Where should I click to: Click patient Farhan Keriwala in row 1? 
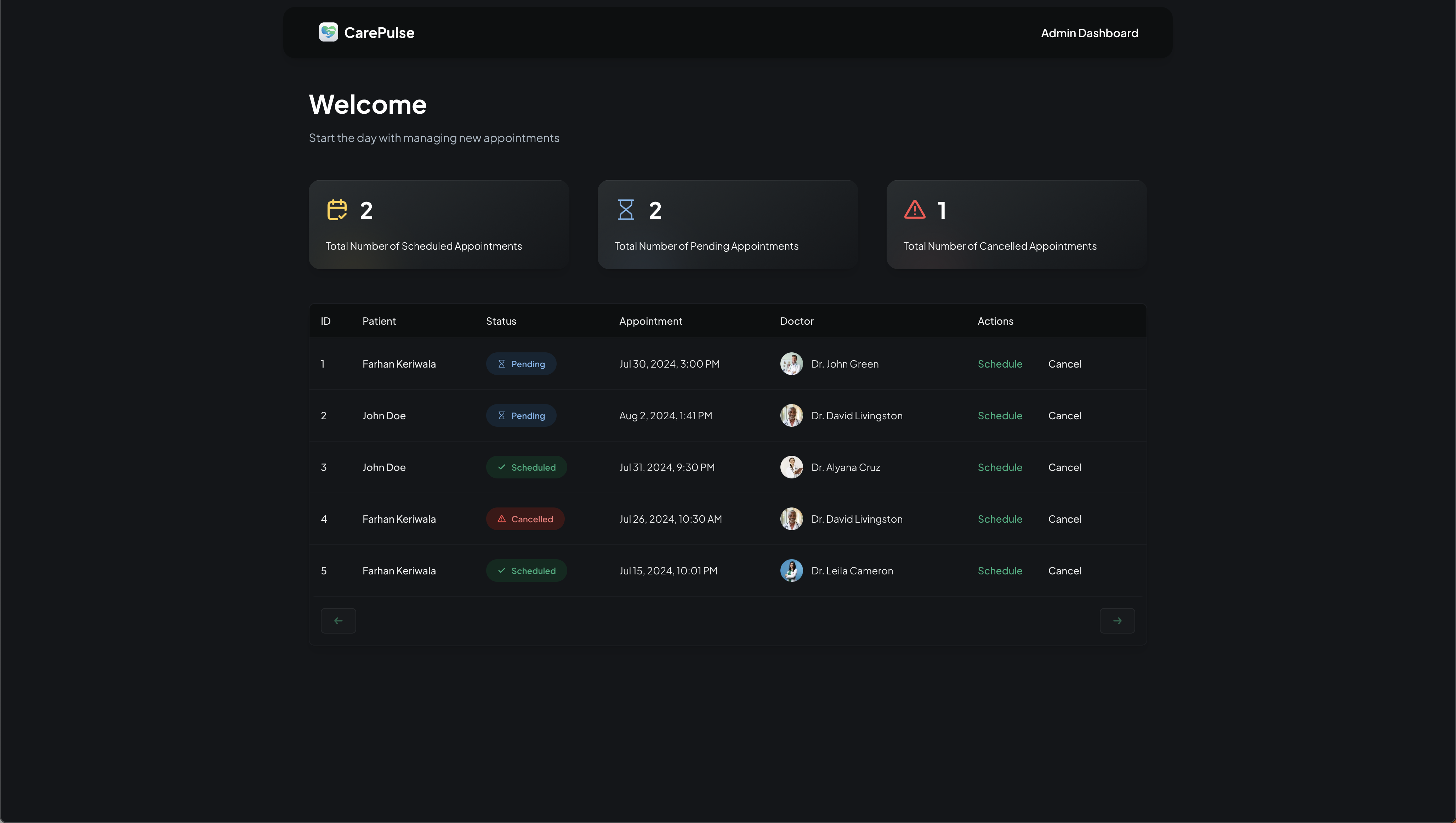(399, 364)
